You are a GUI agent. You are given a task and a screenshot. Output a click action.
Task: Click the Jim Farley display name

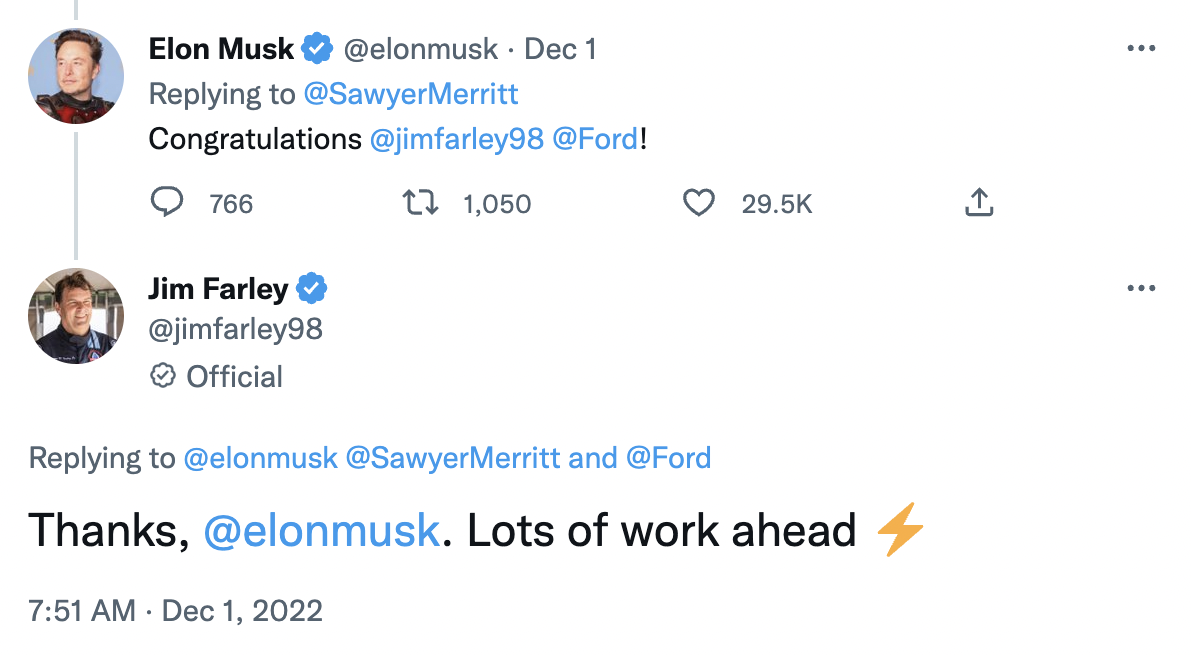(218, 289)
